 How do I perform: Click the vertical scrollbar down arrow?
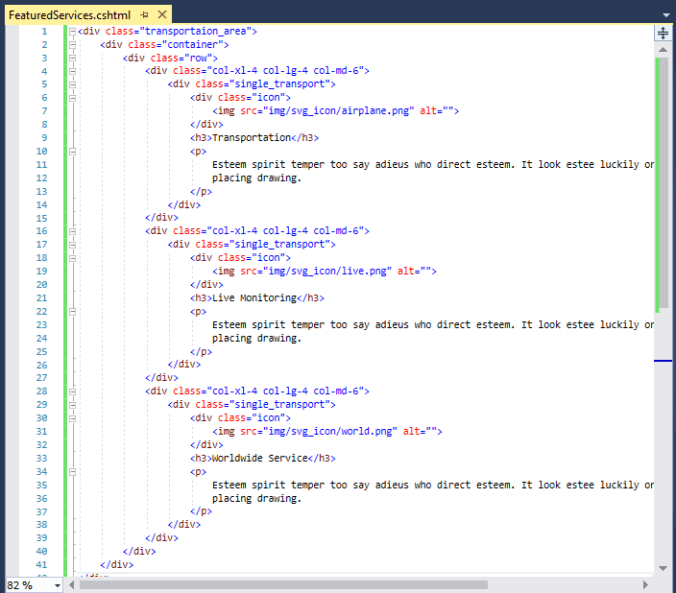click(661, 569)
